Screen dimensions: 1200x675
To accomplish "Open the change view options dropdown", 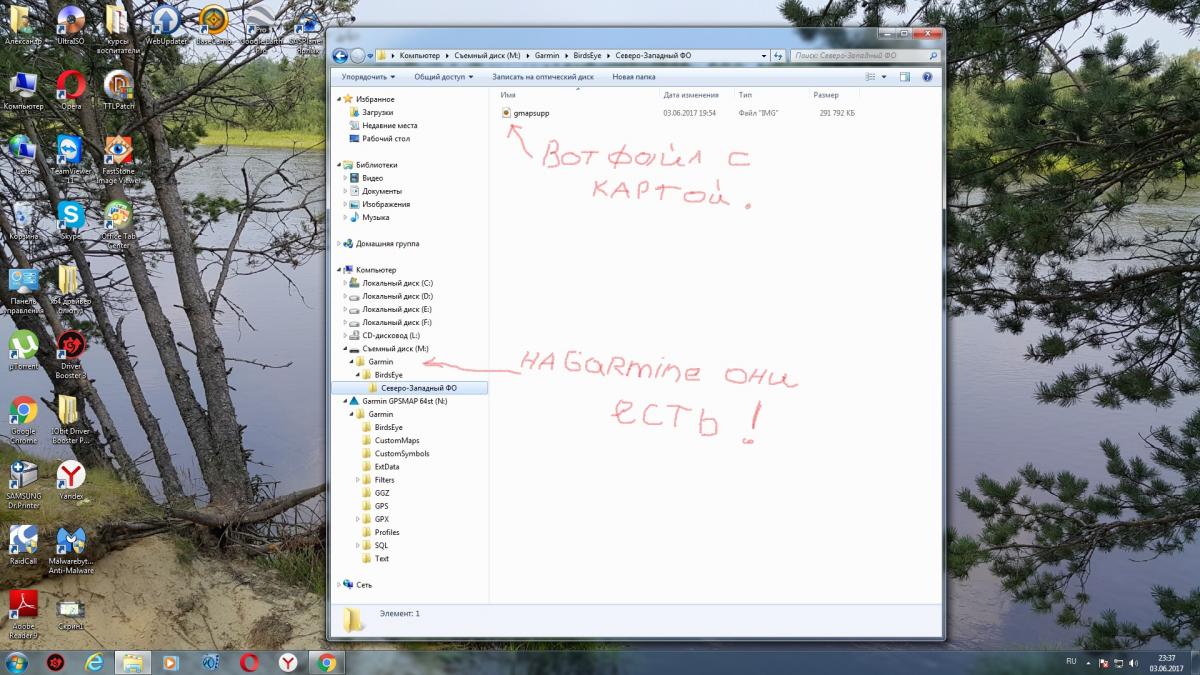I will click(883, 77).
